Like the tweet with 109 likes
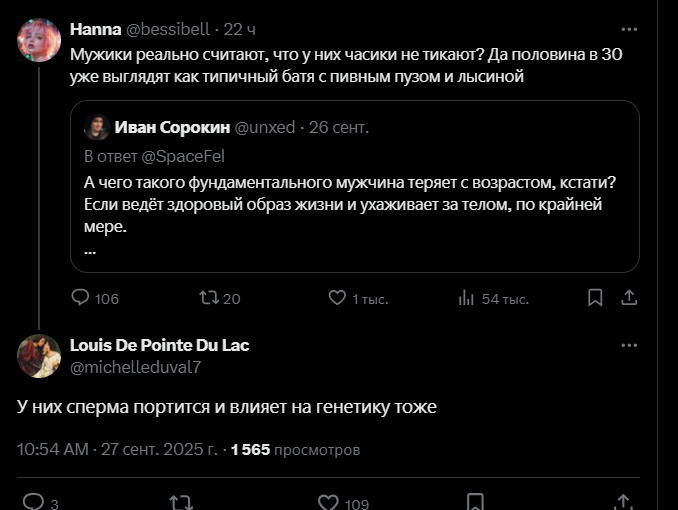678x510 pixels. (328, 502)
